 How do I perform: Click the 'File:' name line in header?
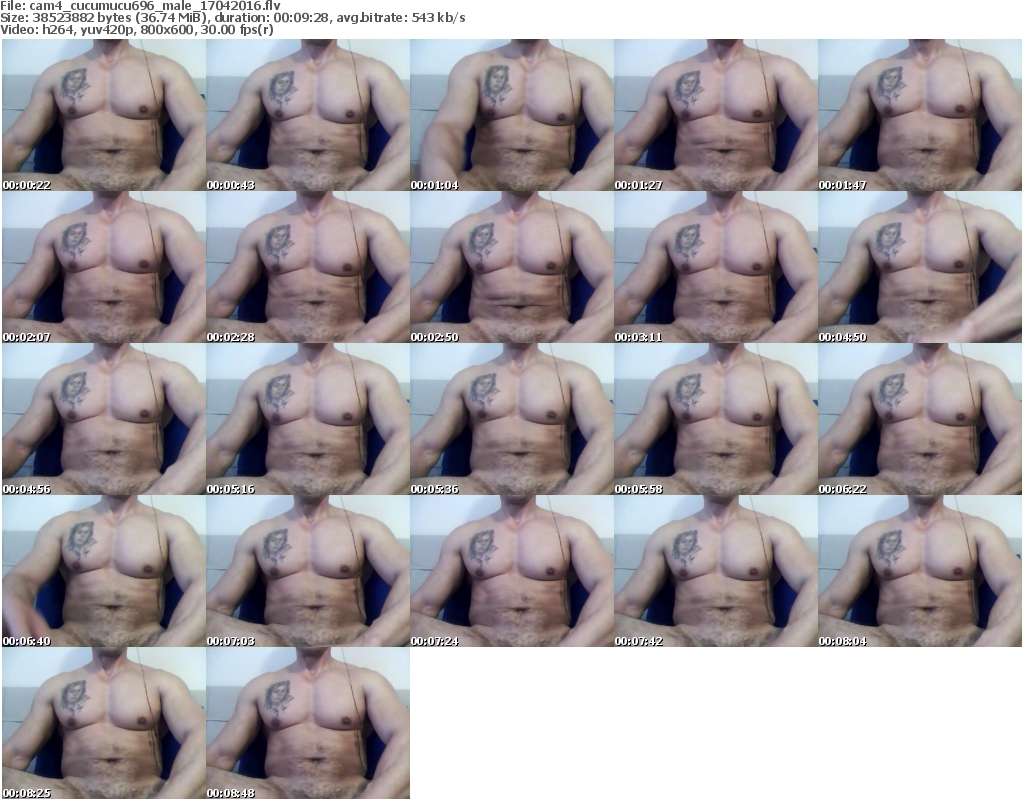coord(140,5)
